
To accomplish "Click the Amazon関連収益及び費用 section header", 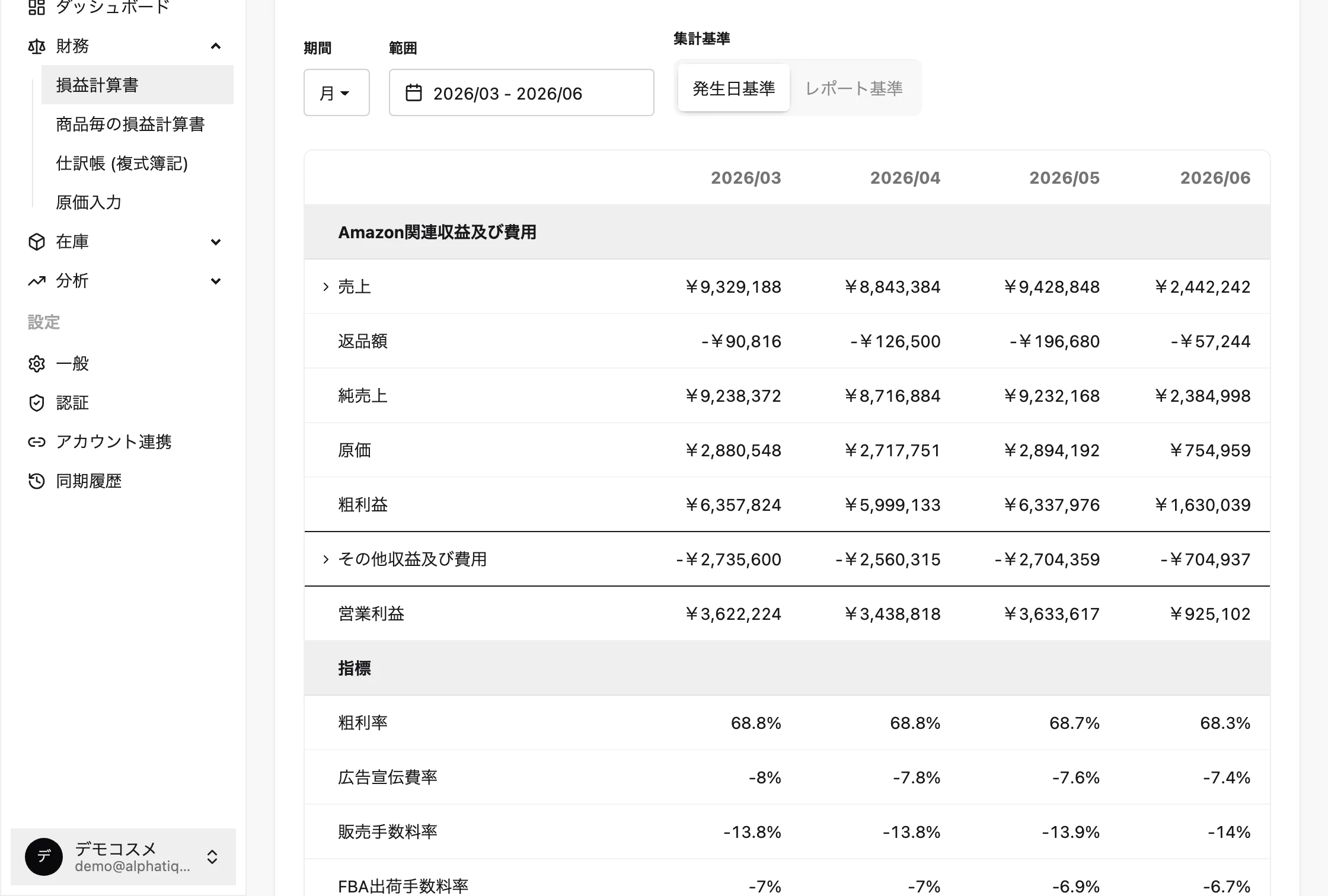I will point(437,232).
